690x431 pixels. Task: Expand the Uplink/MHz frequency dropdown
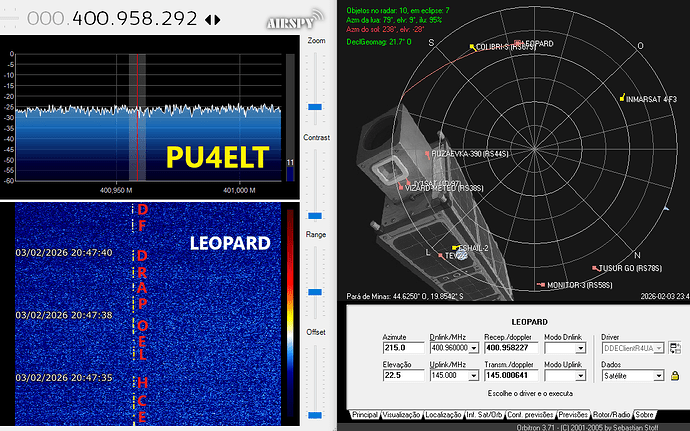coord(473,376)
